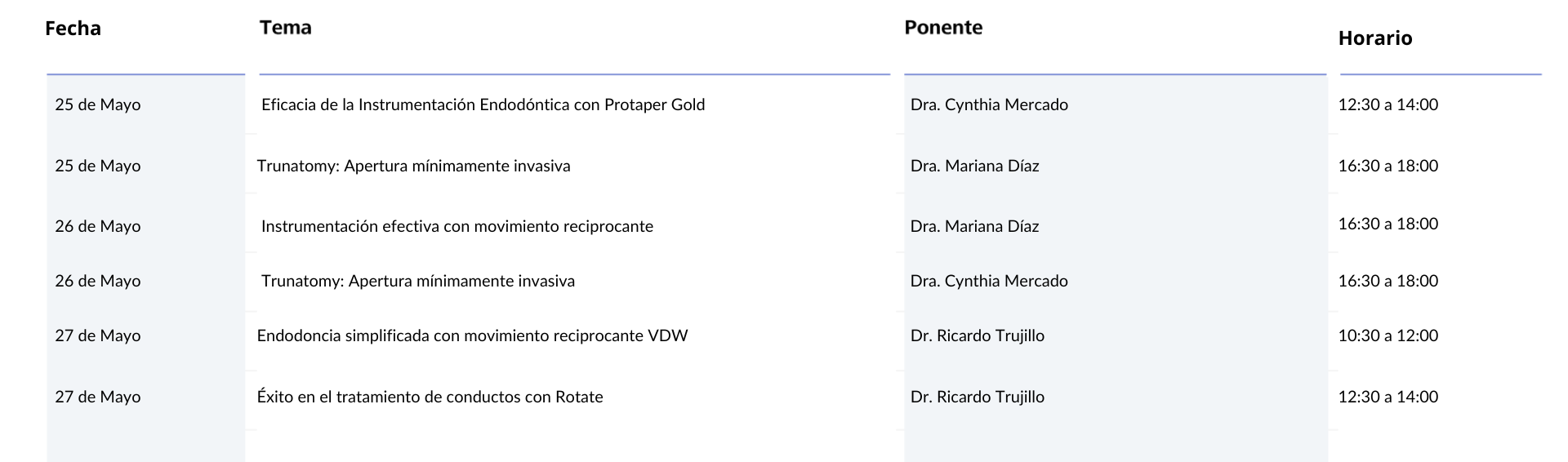Click the Horario column header
Image resolution: width=1568 pixels, height=462 pixels.
pyautogui.click(x=1375, y=38)
